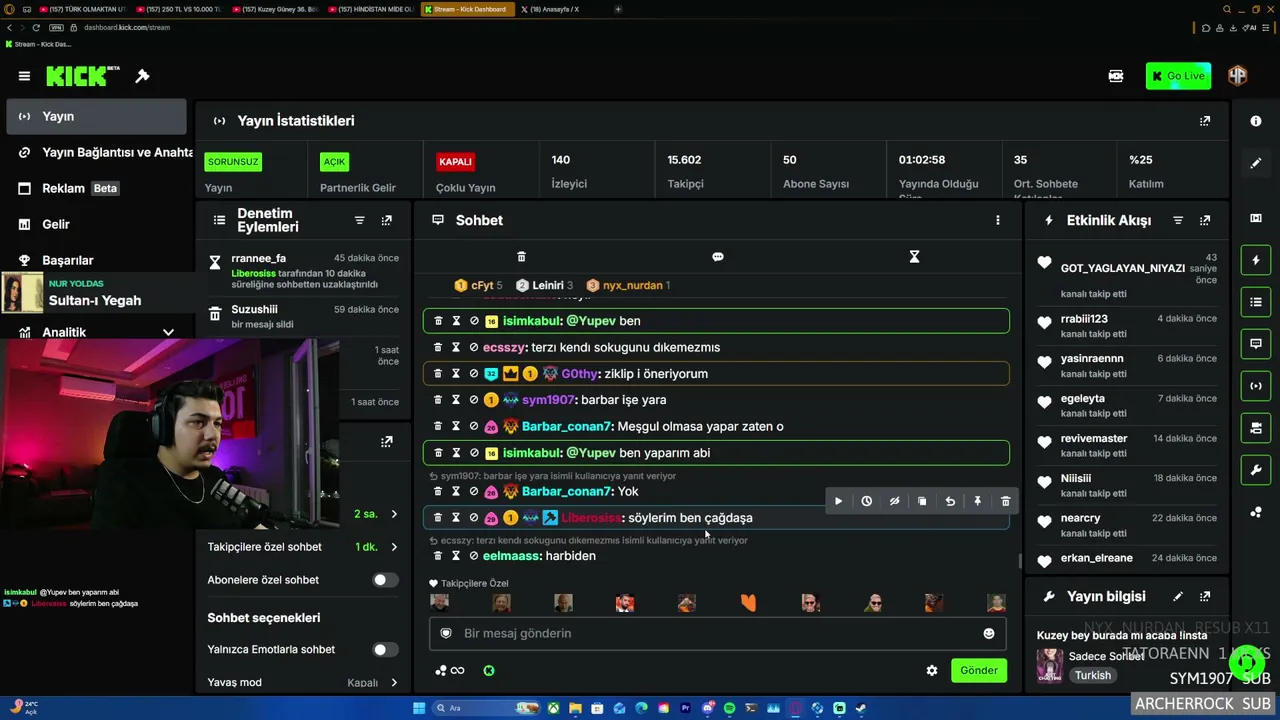The image size is (1280, 720).
Task: Filter the Denetim Eylemleri list
Action: click(360, 220)
